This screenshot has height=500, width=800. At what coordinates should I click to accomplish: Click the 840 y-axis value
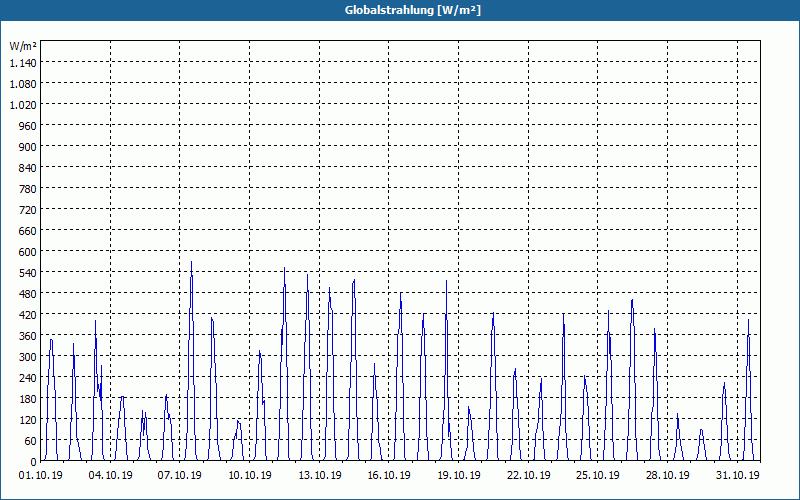click(x=28, y=167)
